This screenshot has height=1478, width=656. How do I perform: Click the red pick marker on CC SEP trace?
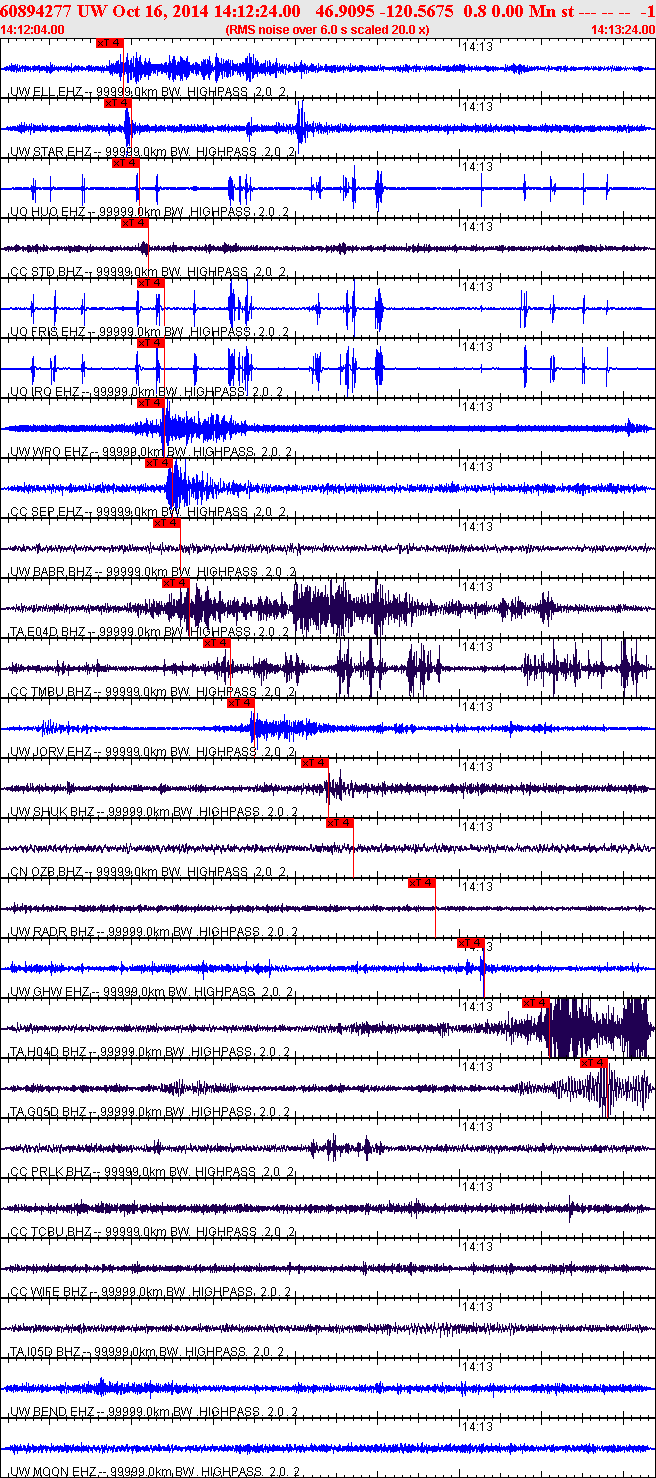[x=158, y=463]
